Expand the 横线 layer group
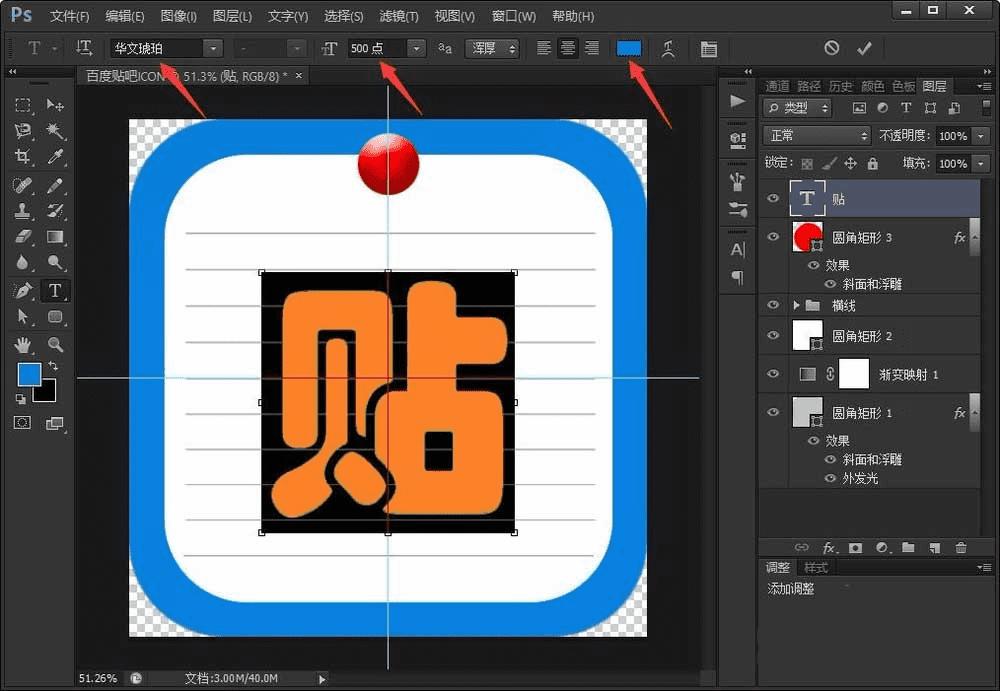Screen dimensions: 1000x691 [x=797, y=305]
